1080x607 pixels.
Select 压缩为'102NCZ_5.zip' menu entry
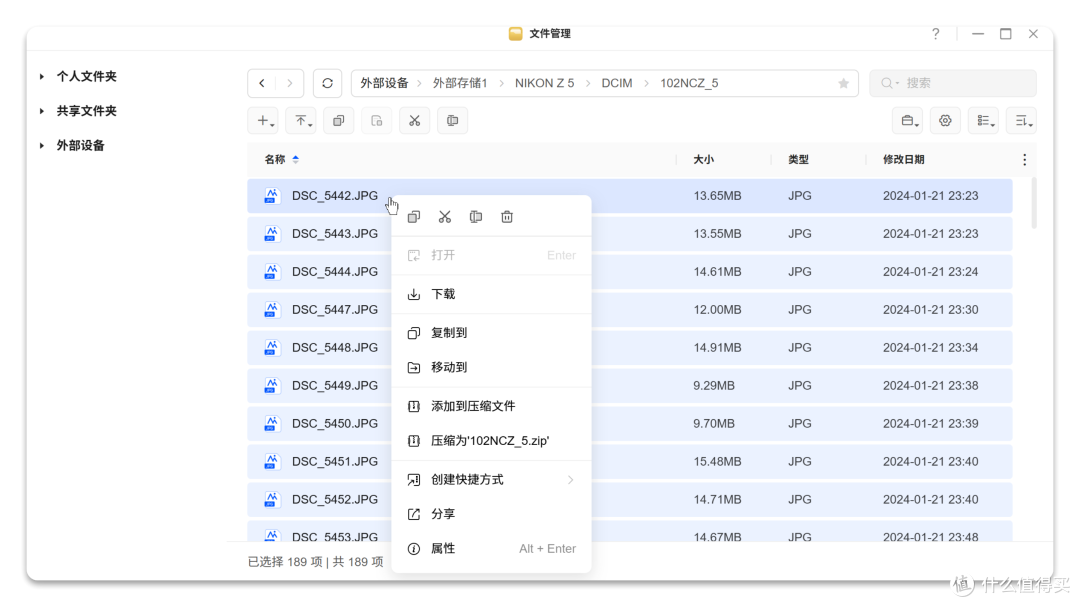[x=492, y=441]
